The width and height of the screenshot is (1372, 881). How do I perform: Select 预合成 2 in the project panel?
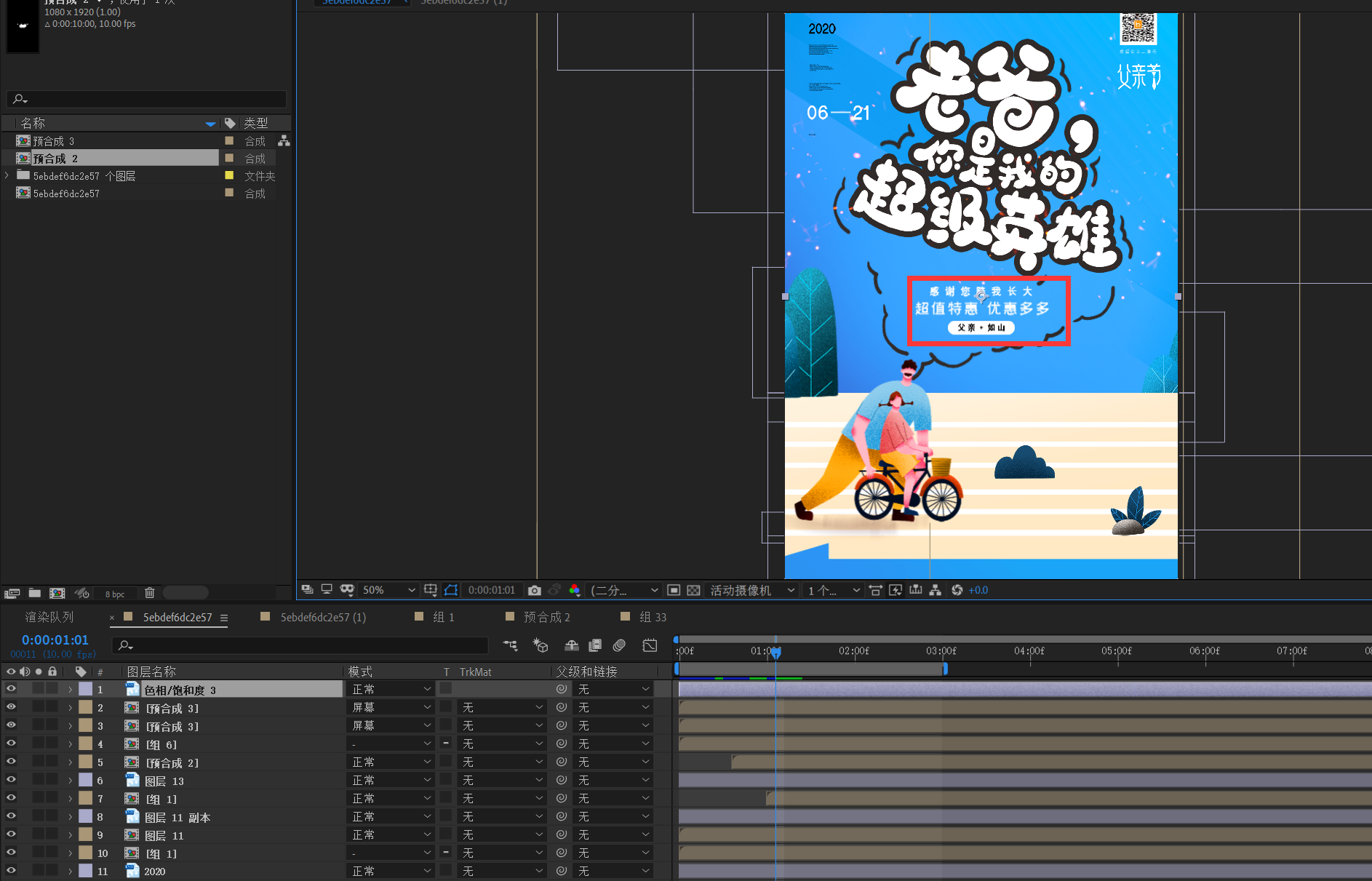click(x=116, y=158)
